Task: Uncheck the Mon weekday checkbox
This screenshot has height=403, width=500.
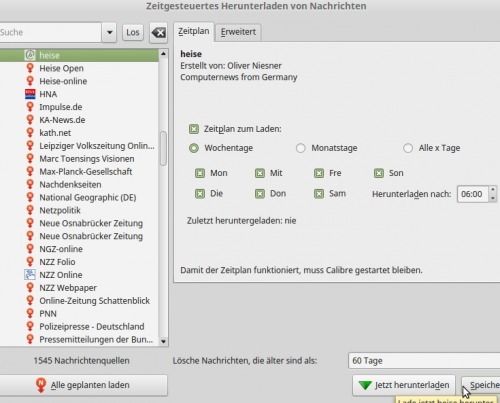Action: point(200,173)
